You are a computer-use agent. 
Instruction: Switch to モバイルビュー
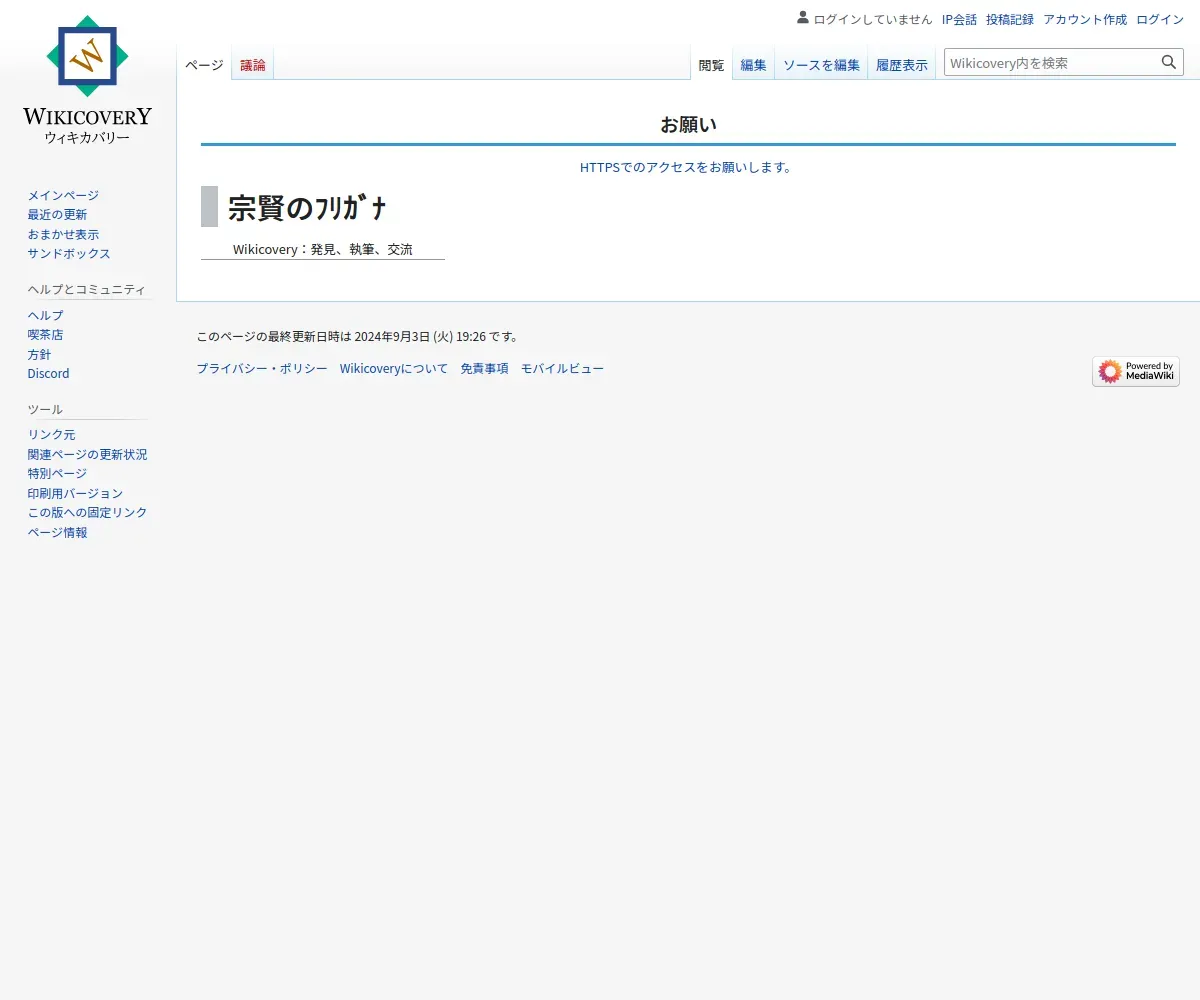pyautogui.click(x=562, y=368)
